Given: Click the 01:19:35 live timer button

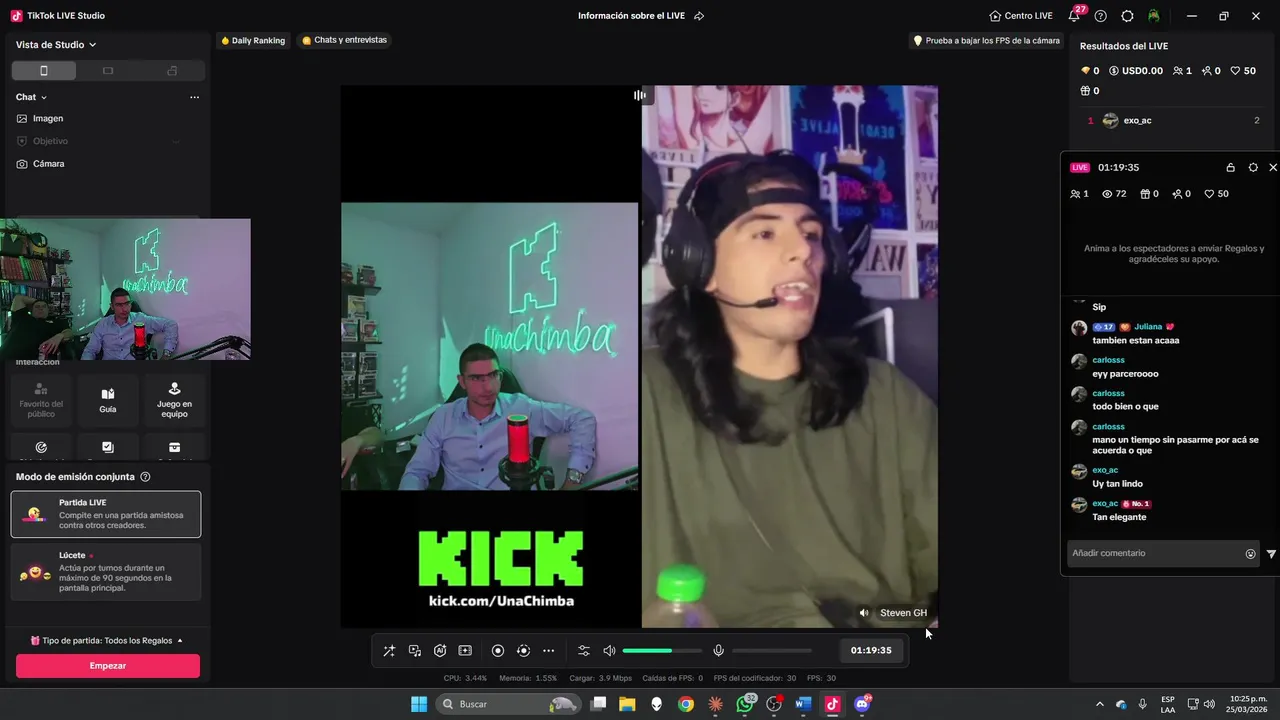Looking at the screenshot, I should coord(871,650).
